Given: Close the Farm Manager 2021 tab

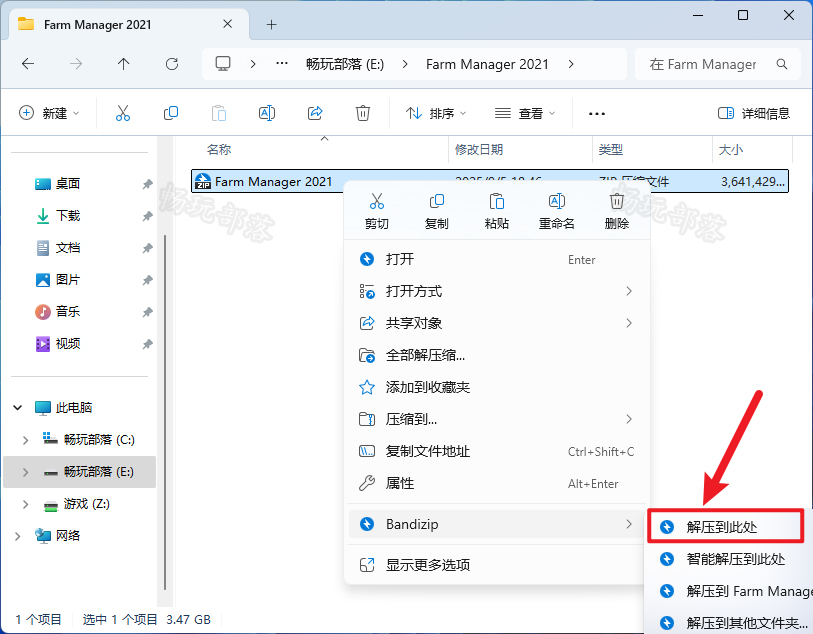Looking at the screenshot, I should pos(228,24).
